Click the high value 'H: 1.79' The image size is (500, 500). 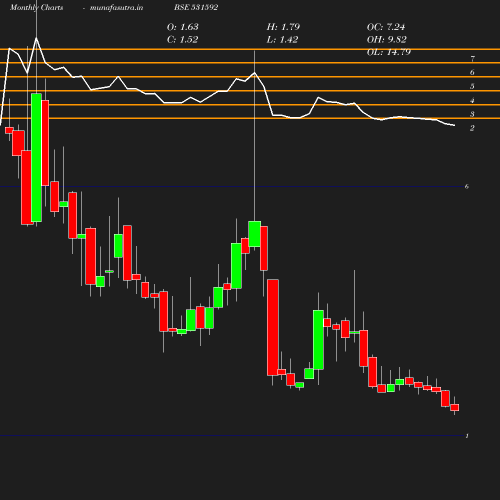point(283,27)
